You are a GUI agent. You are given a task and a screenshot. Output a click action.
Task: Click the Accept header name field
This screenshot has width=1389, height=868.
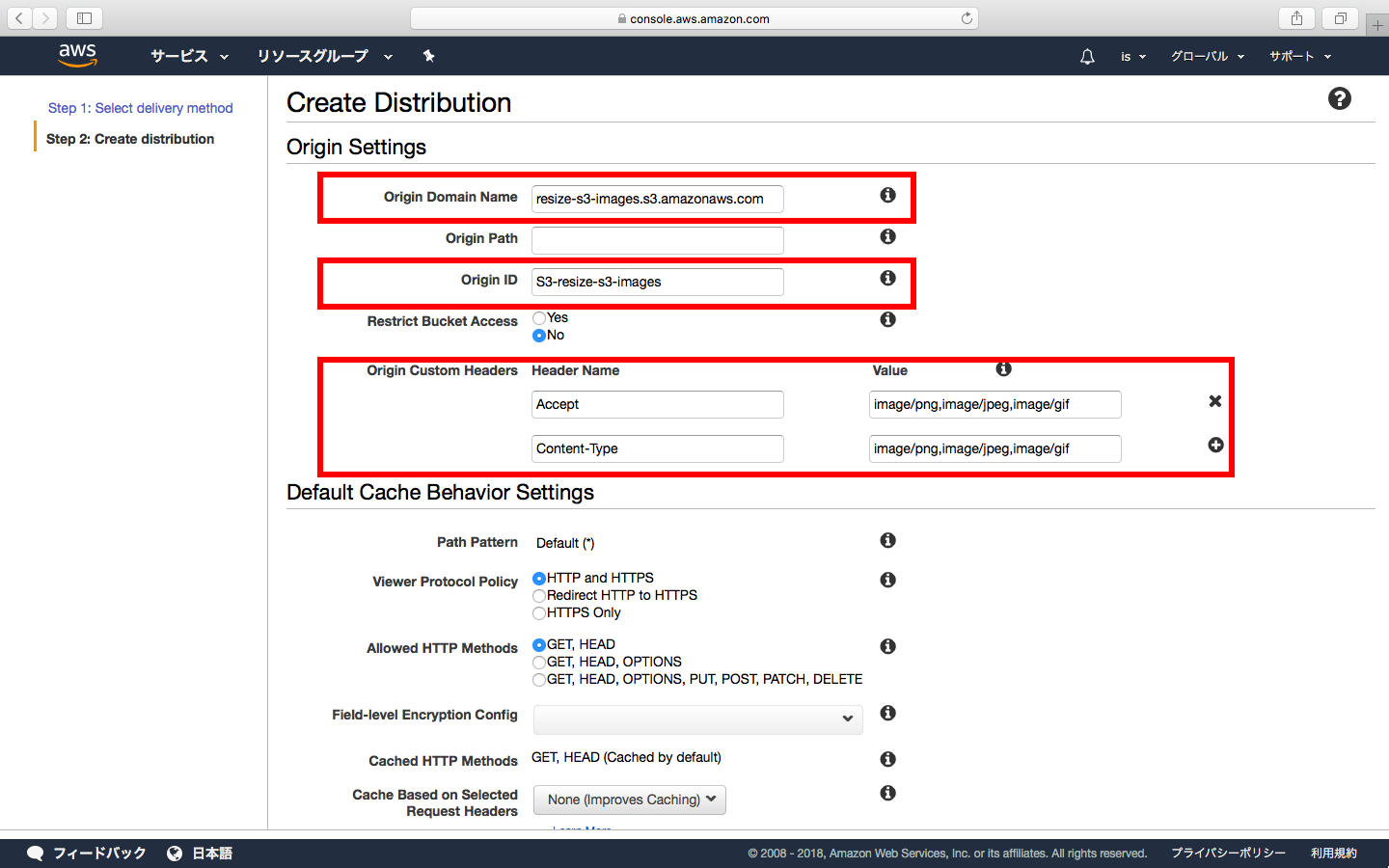pyautogui.click(x=658, y=404)
